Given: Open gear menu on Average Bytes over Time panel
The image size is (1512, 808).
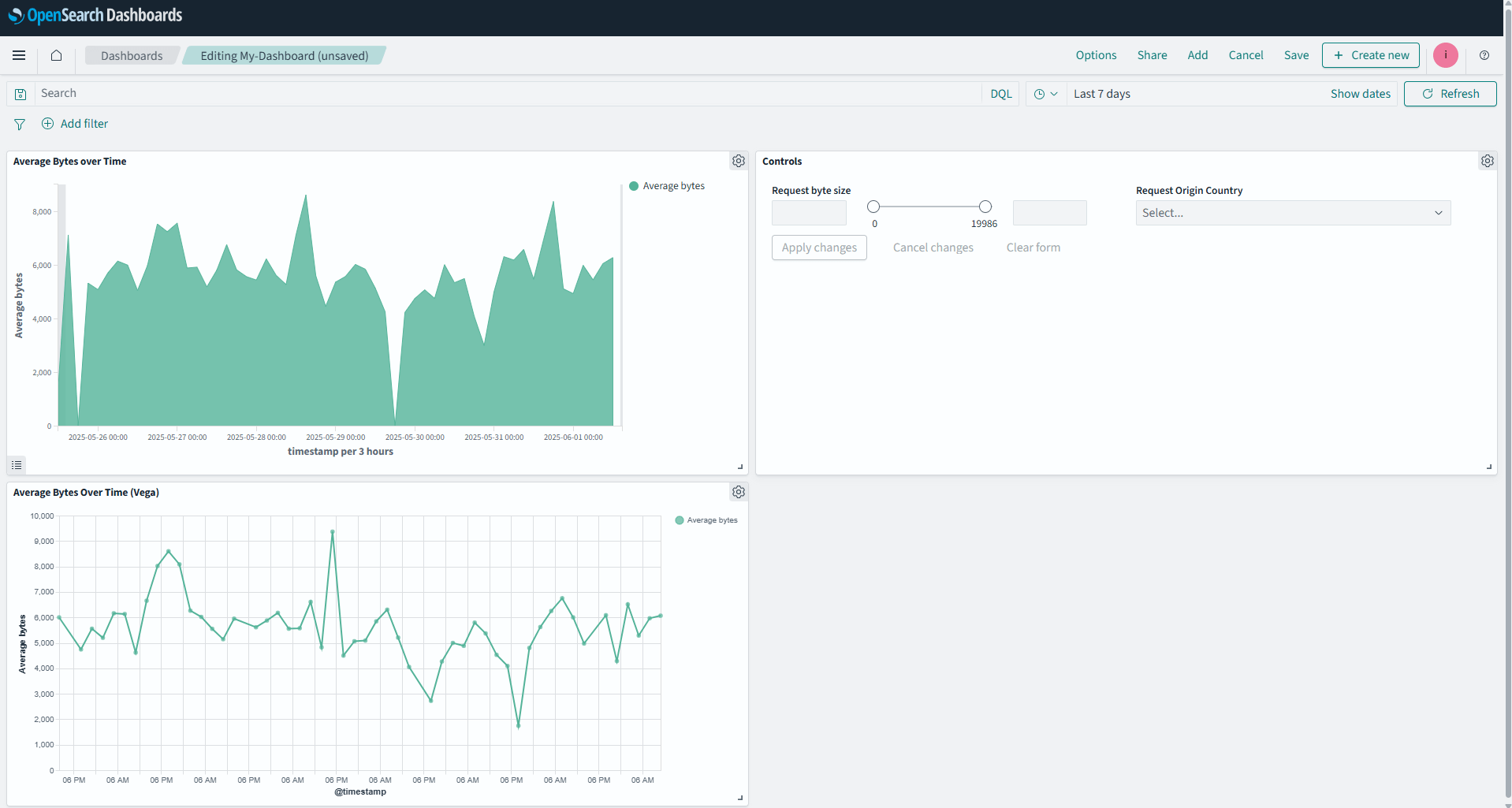Looking at the screenshot, I should [x=738, y=160].
